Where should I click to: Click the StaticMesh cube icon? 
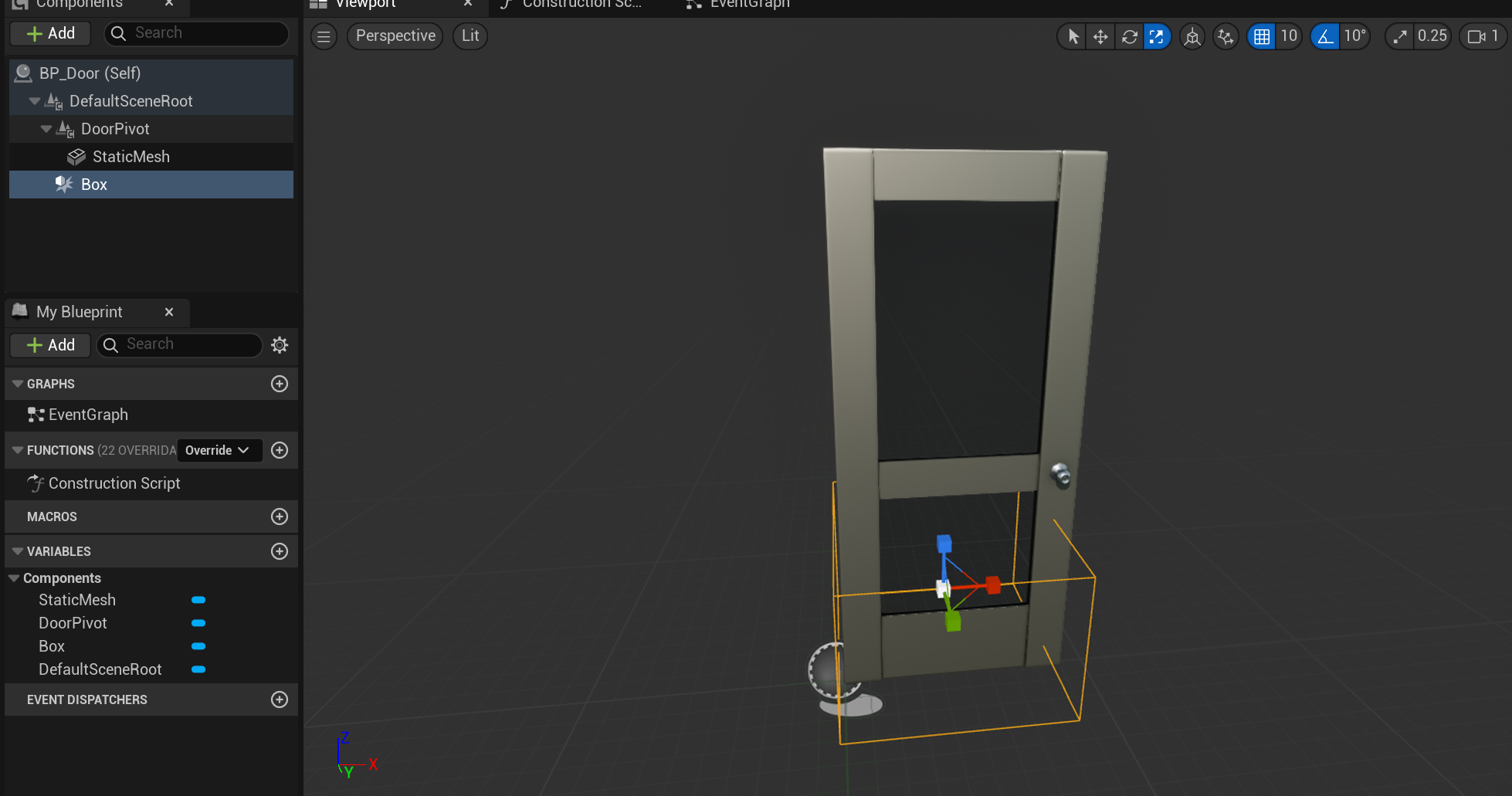[76, 157]
